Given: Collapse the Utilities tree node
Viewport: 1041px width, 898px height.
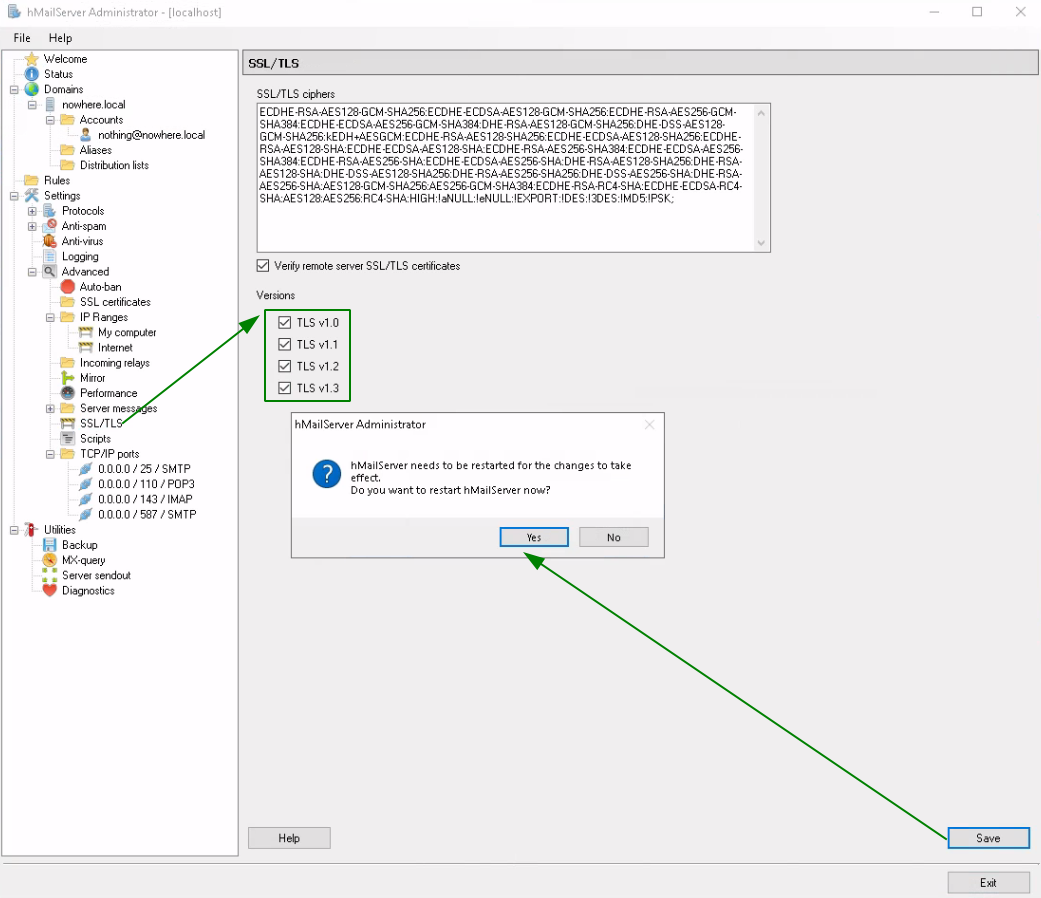Looking at the screenshot, I should pos(14,530).
